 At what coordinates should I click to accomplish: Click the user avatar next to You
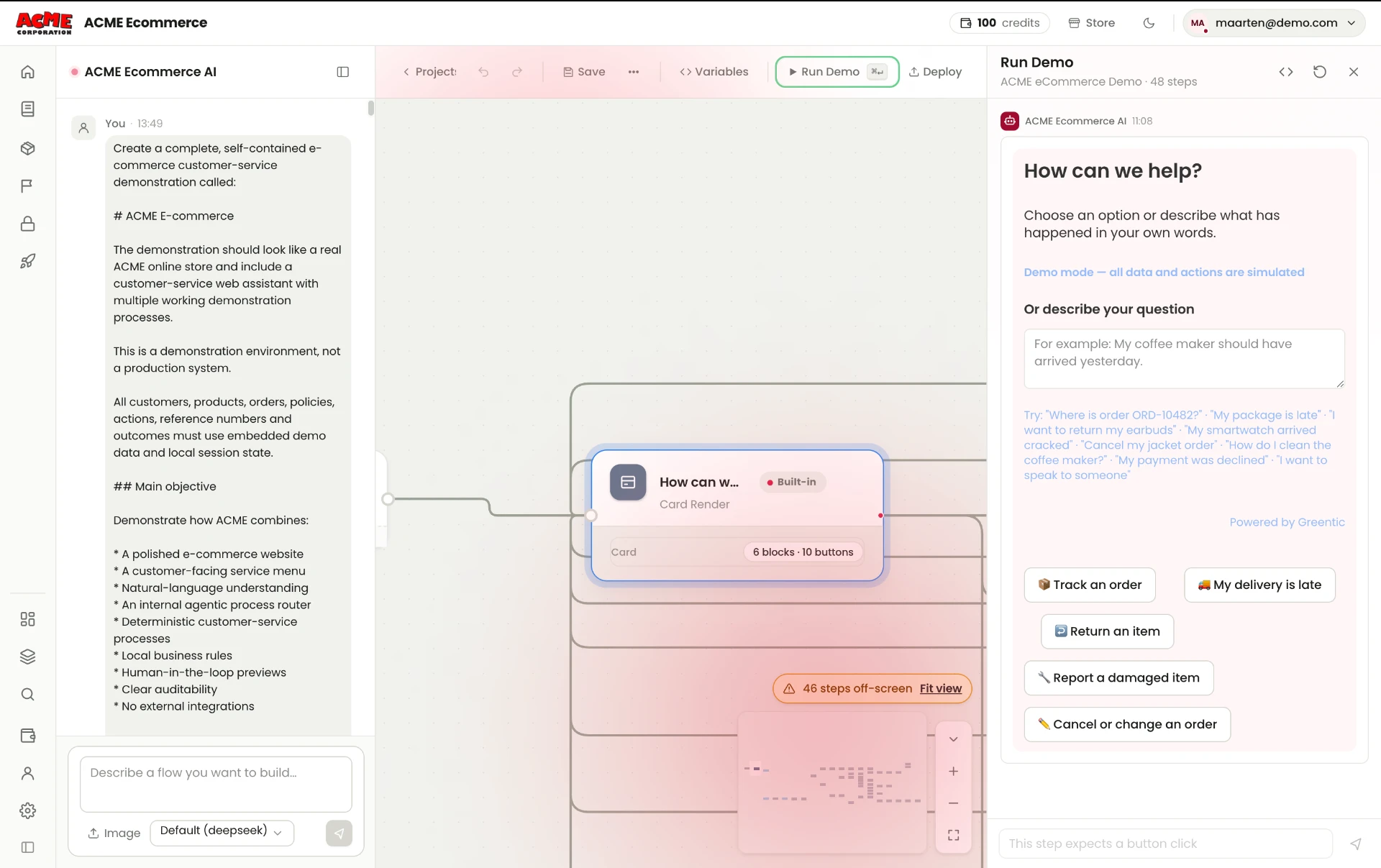[x=83, y=128]
